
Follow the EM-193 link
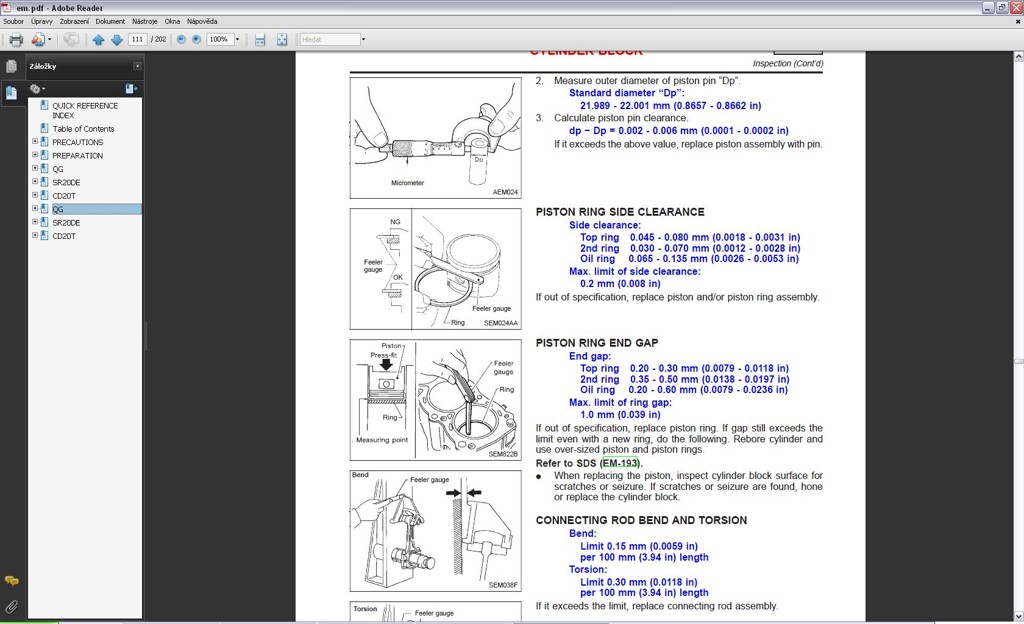tap(620, 463)
